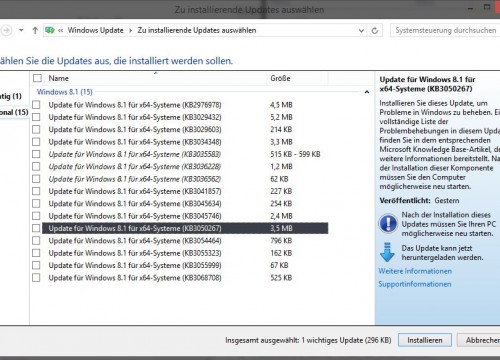Toggle the select-all checkbox beside Name
This screenshot has width=500, height=360.
37,78
